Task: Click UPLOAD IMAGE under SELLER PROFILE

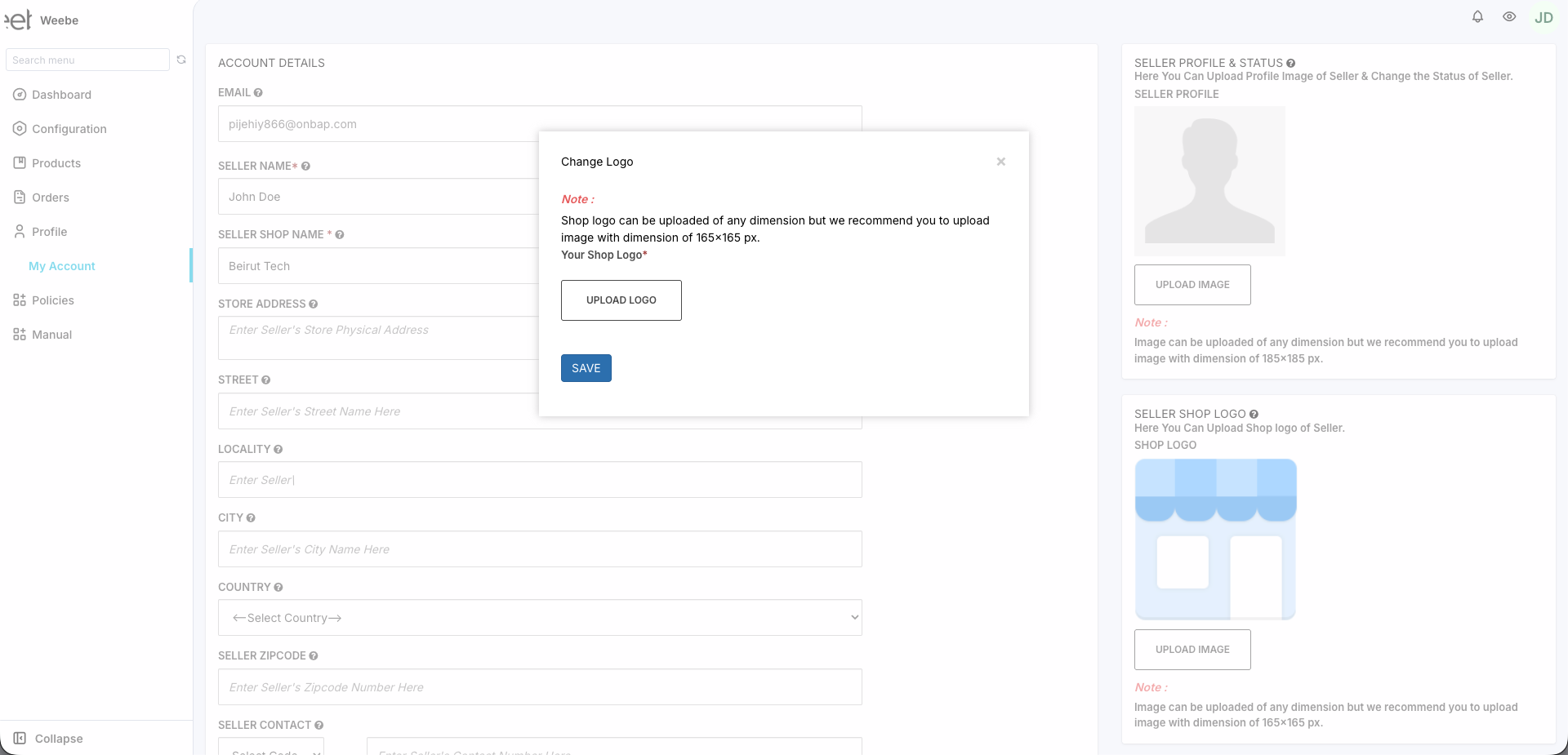Action: [x=1192, y=284]
